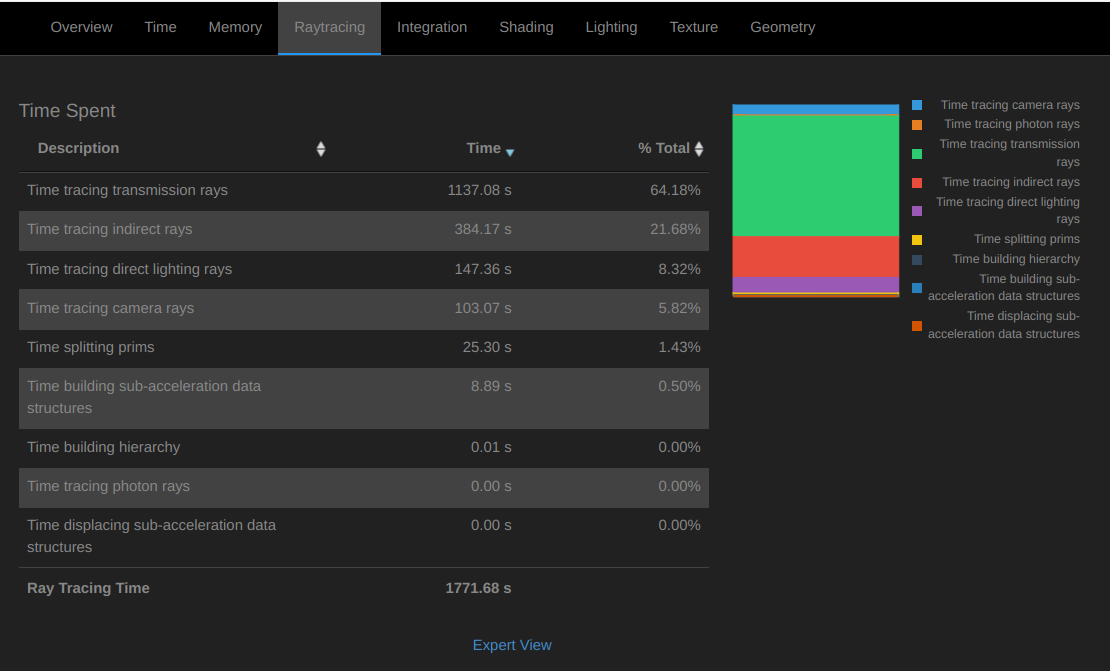
Task: Click the Expert View link
Action: (x=512, y=646)
